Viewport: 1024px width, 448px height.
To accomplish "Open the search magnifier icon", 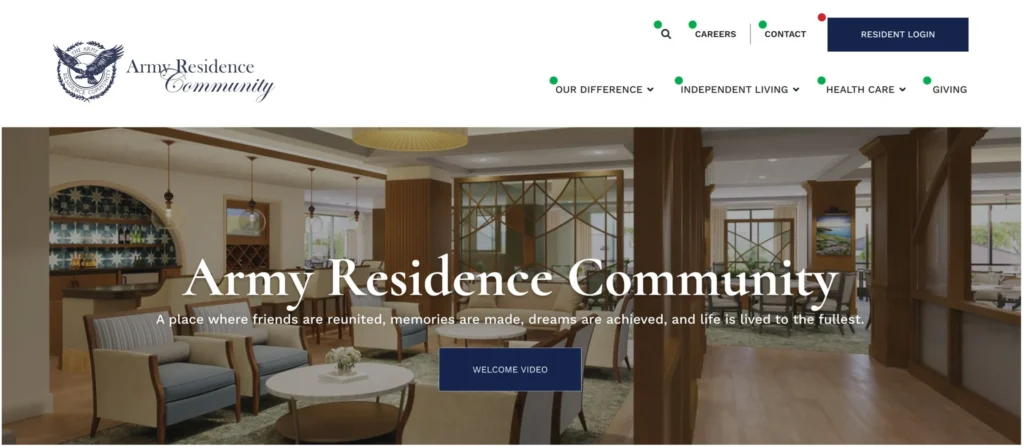I will point(665,34).
